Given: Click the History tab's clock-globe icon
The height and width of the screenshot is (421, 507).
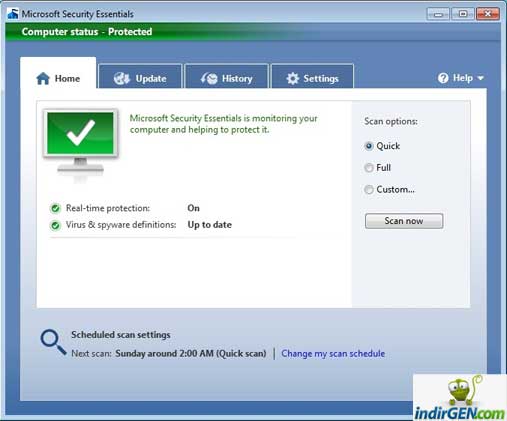Looking at the screenshot, I should tap(209, 79).
